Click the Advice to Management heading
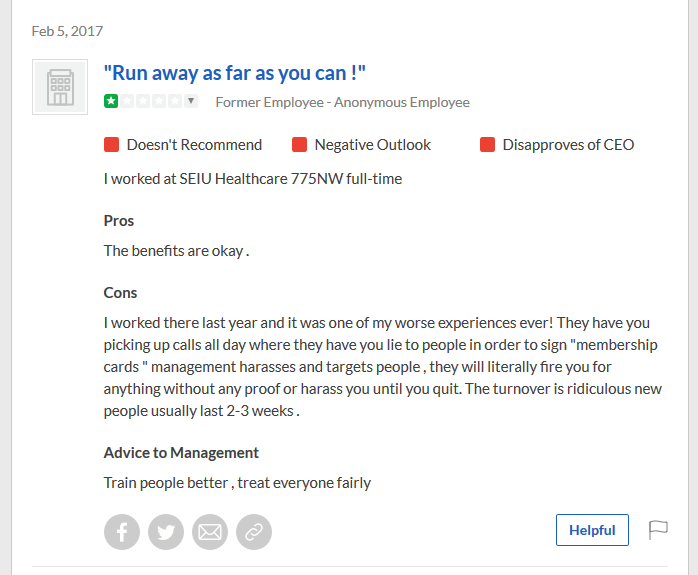Screen dimensions: 698x575 181,453
